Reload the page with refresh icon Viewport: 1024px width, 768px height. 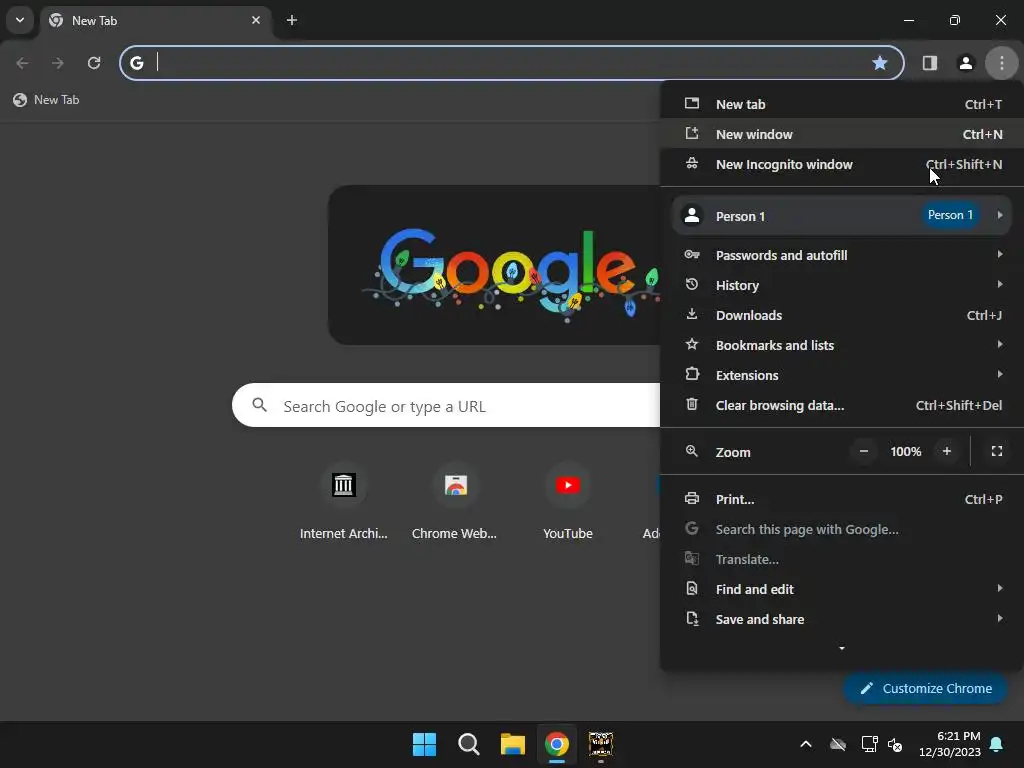[x=94, y=63]
